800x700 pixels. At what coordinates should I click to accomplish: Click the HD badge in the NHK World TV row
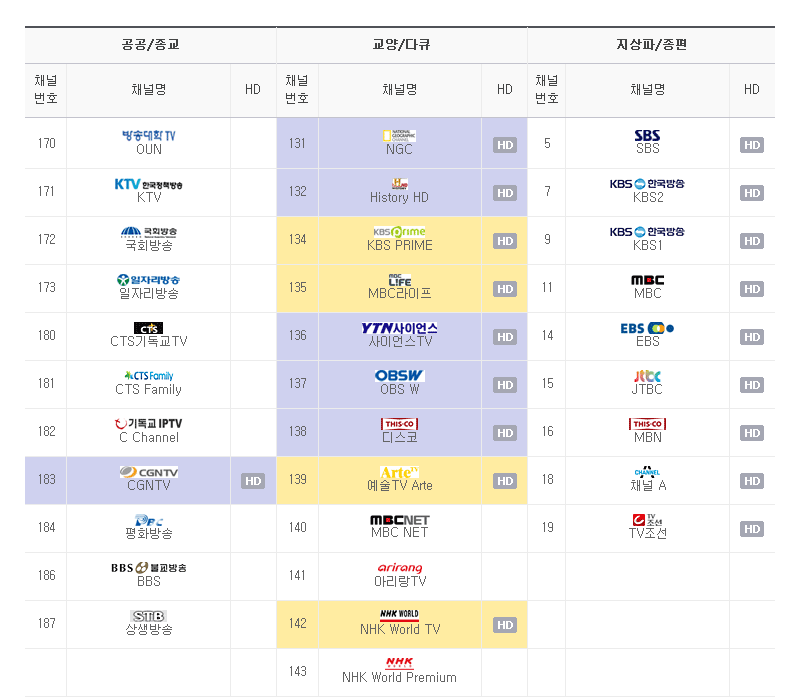[505, 626]
